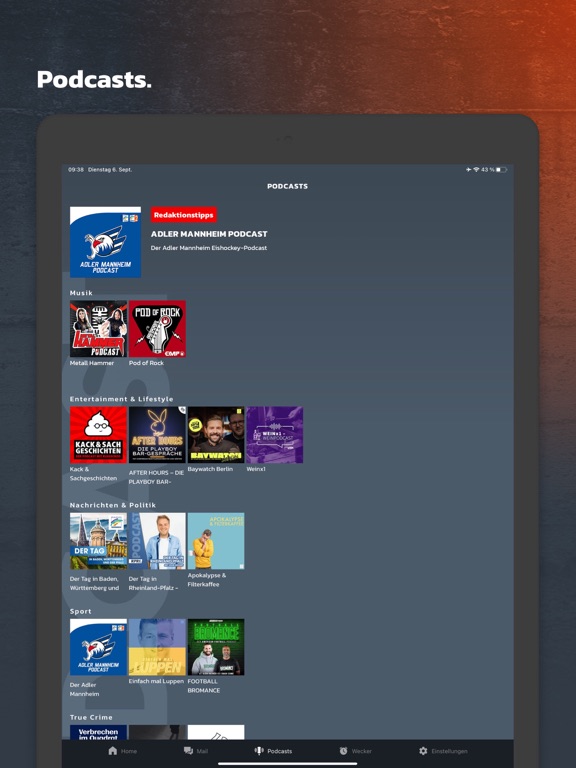
Task: Open the Mail tab icon
Action: 188,751
